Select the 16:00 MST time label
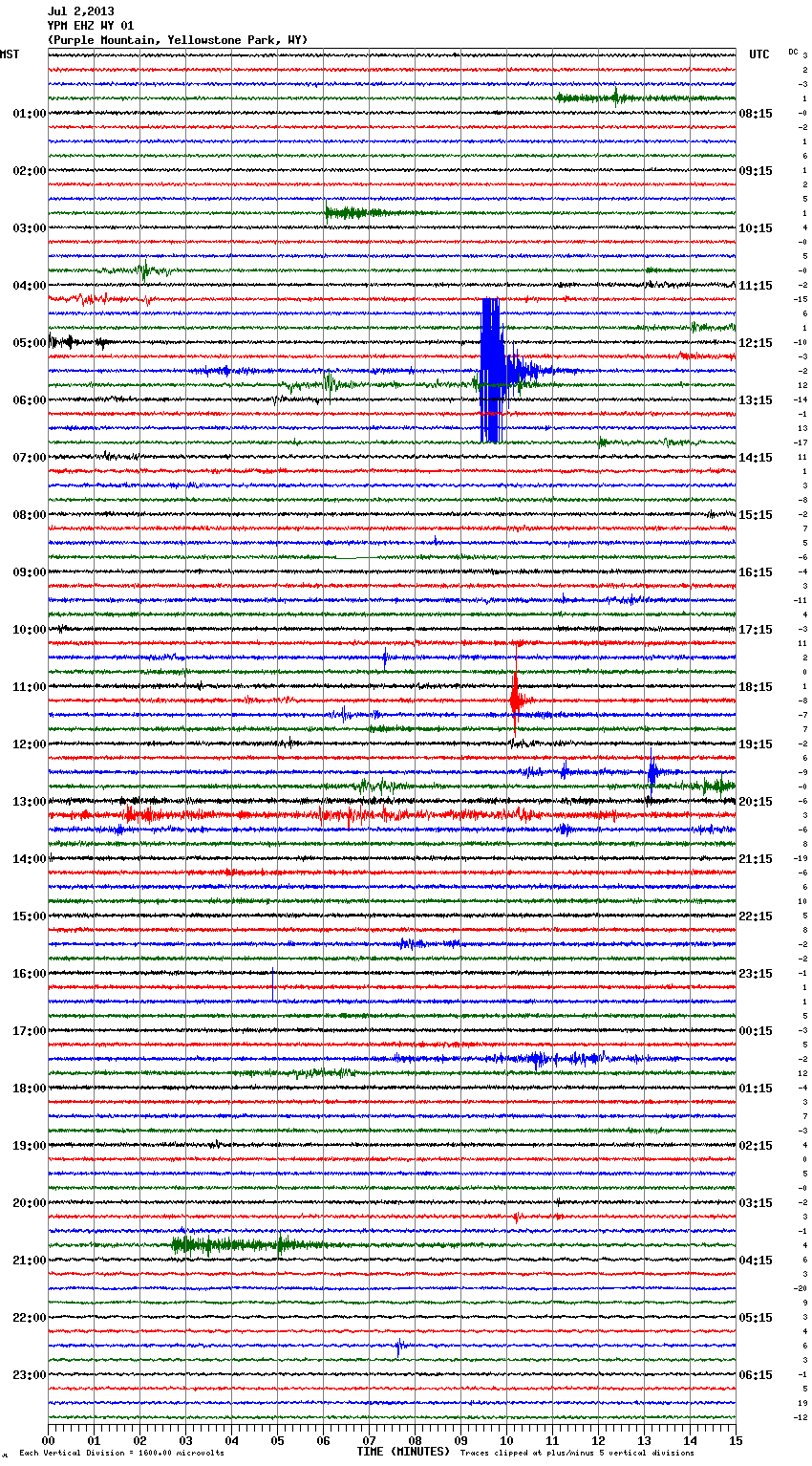The image size is (812, 1466). (30, 974)
